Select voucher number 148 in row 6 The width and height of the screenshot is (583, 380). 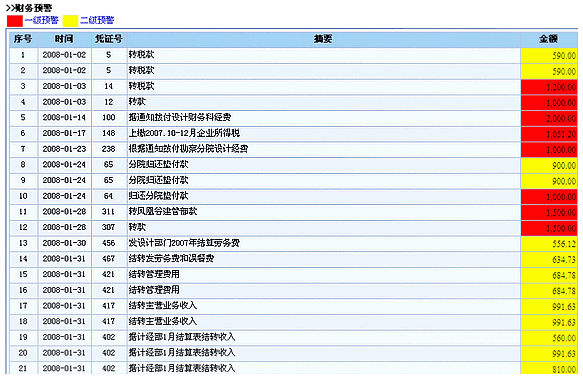pyautogui.click(x=109, y=133)
